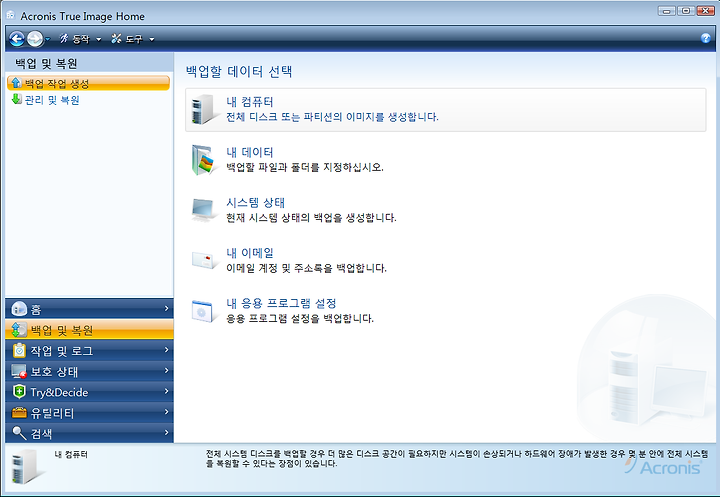Open the Try&Decide section
The image size is (720, 497).
(x=90, y=391)
